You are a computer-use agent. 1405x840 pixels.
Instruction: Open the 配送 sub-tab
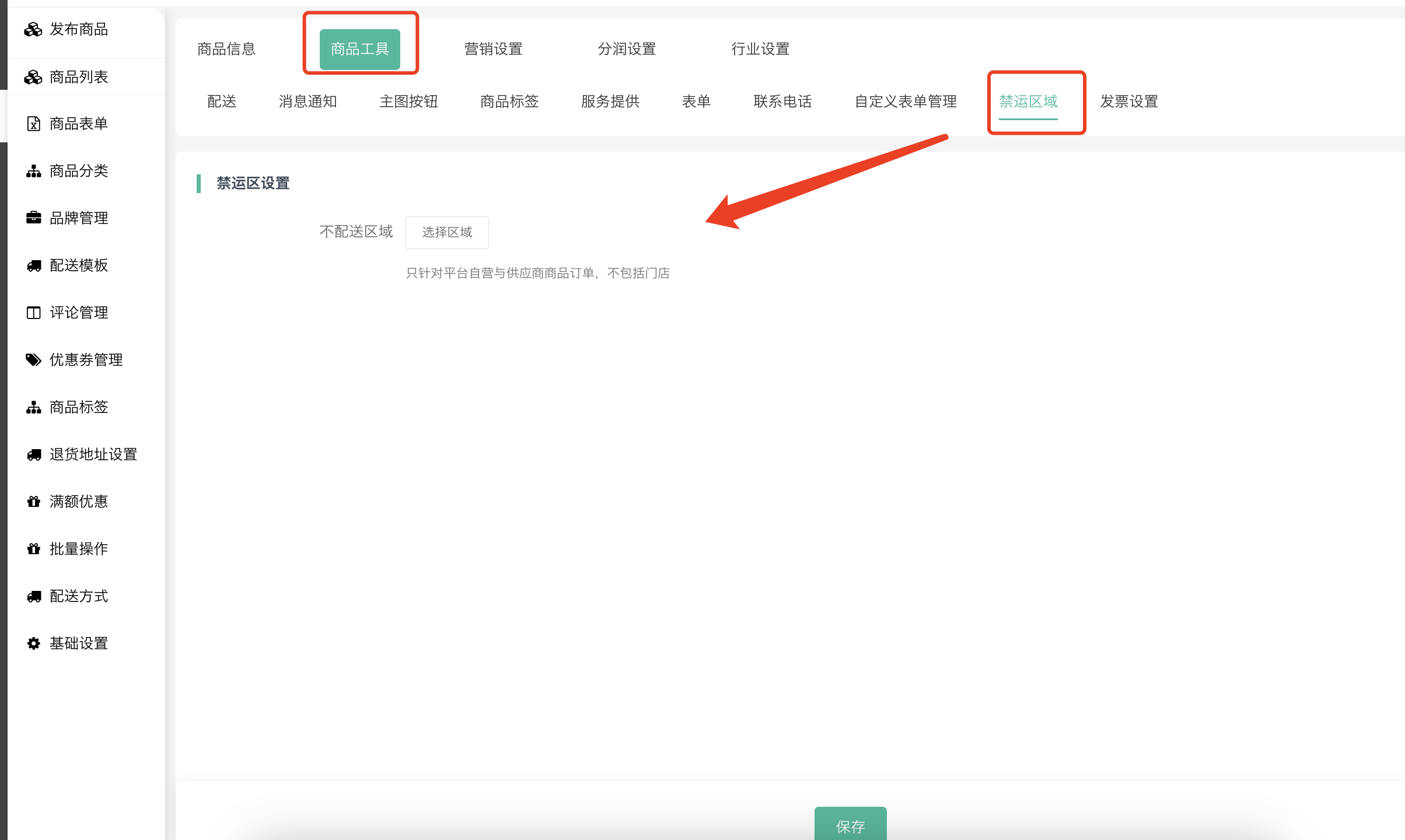[x=222, y=101]
